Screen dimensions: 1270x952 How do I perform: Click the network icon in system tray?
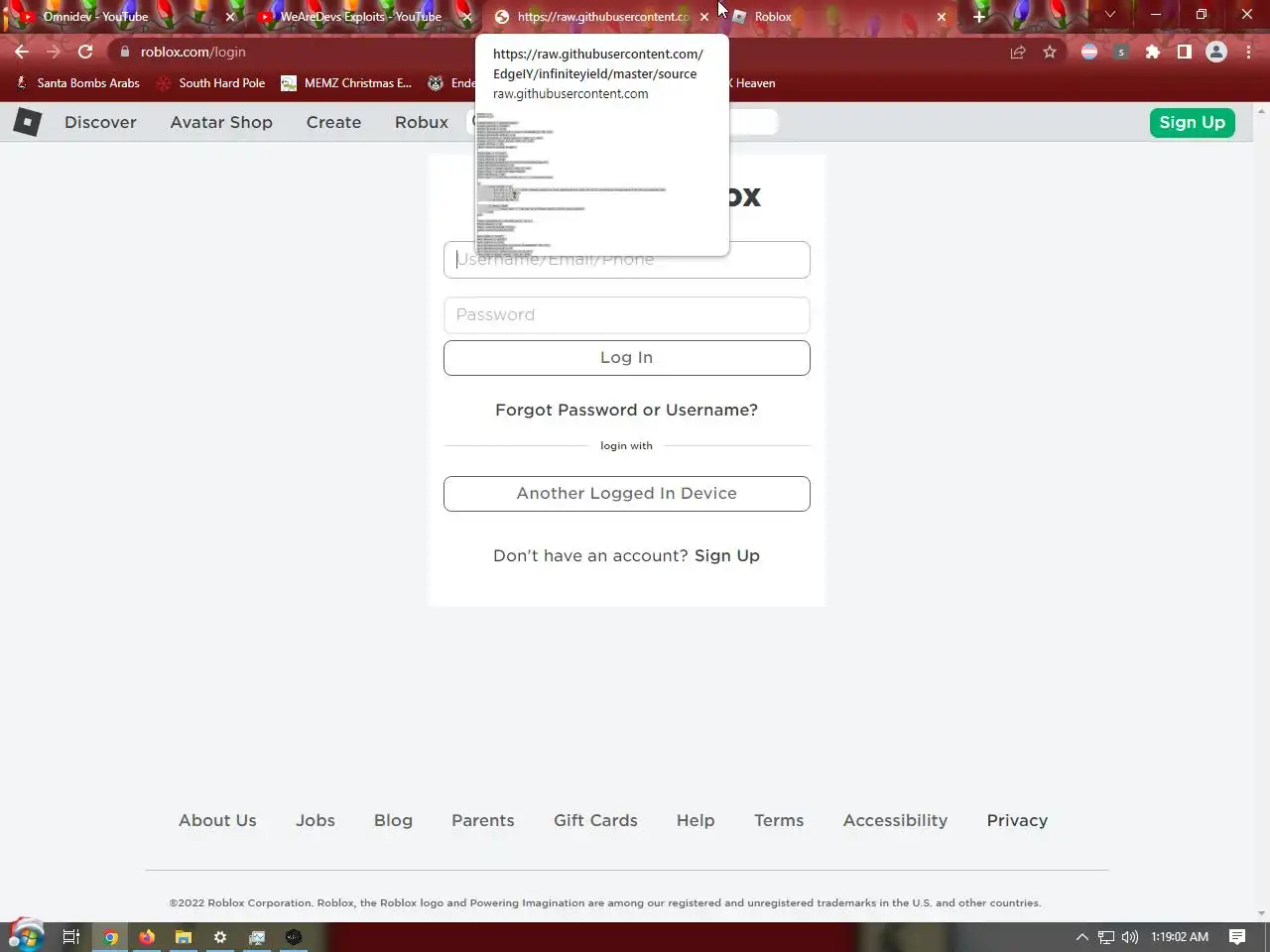coord(1106,937)
